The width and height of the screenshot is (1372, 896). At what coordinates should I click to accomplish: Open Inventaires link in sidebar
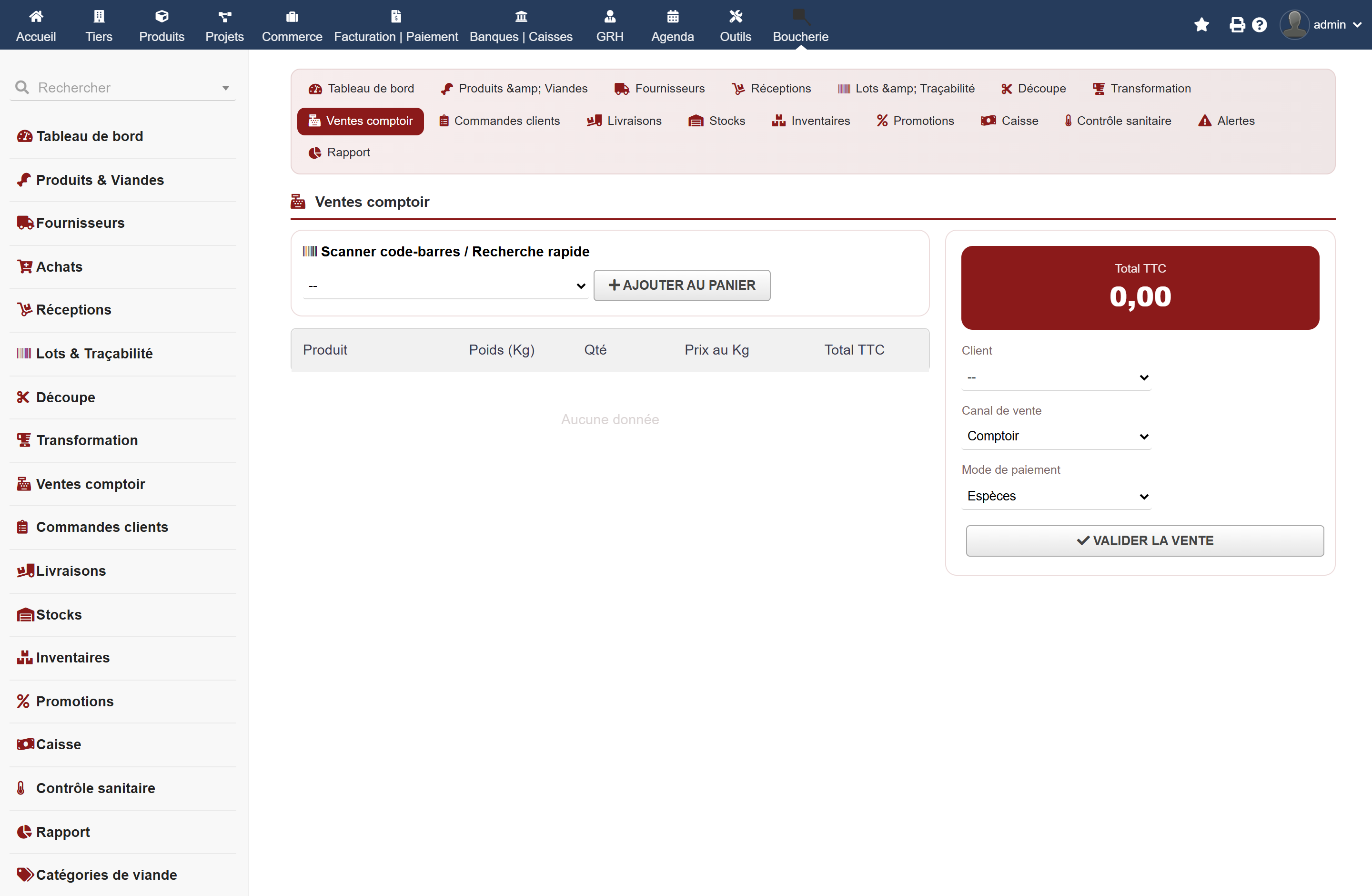pos(72,657)
